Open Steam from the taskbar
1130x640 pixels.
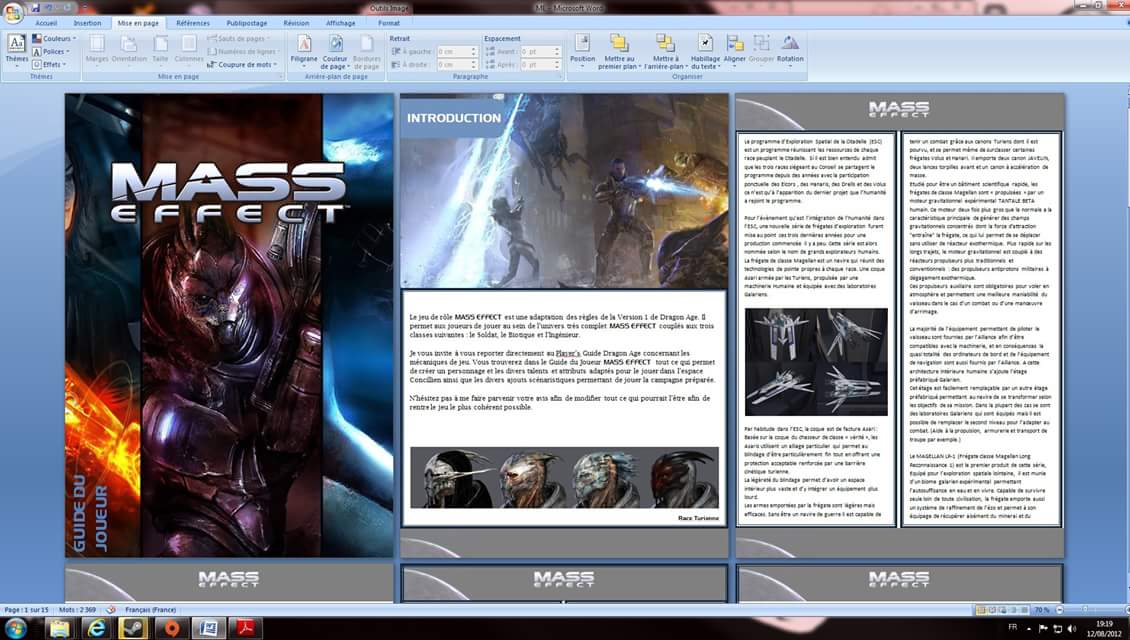coord(134,628)
